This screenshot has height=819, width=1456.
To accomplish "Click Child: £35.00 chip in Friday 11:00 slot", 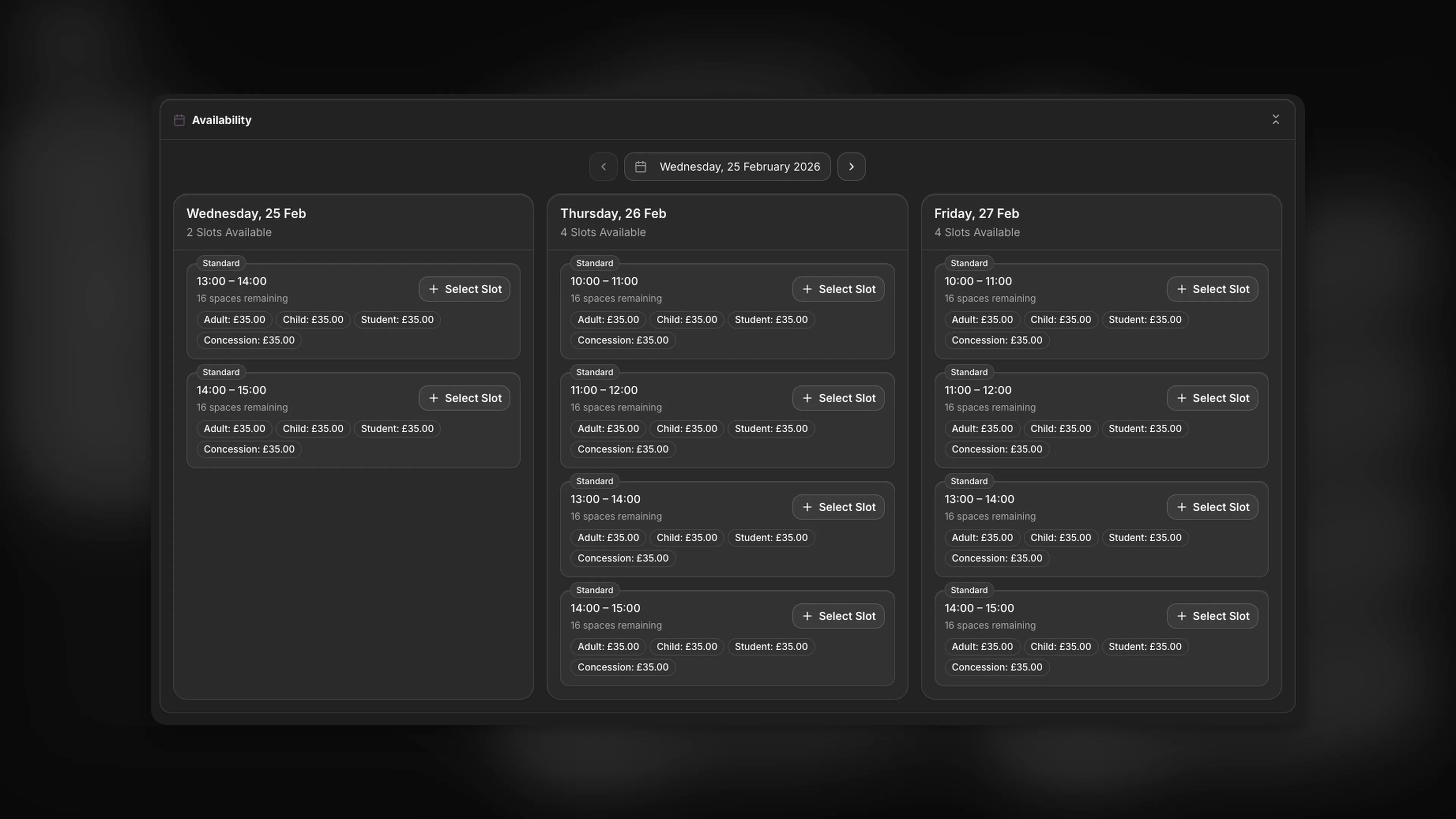I will (1061, 429).
